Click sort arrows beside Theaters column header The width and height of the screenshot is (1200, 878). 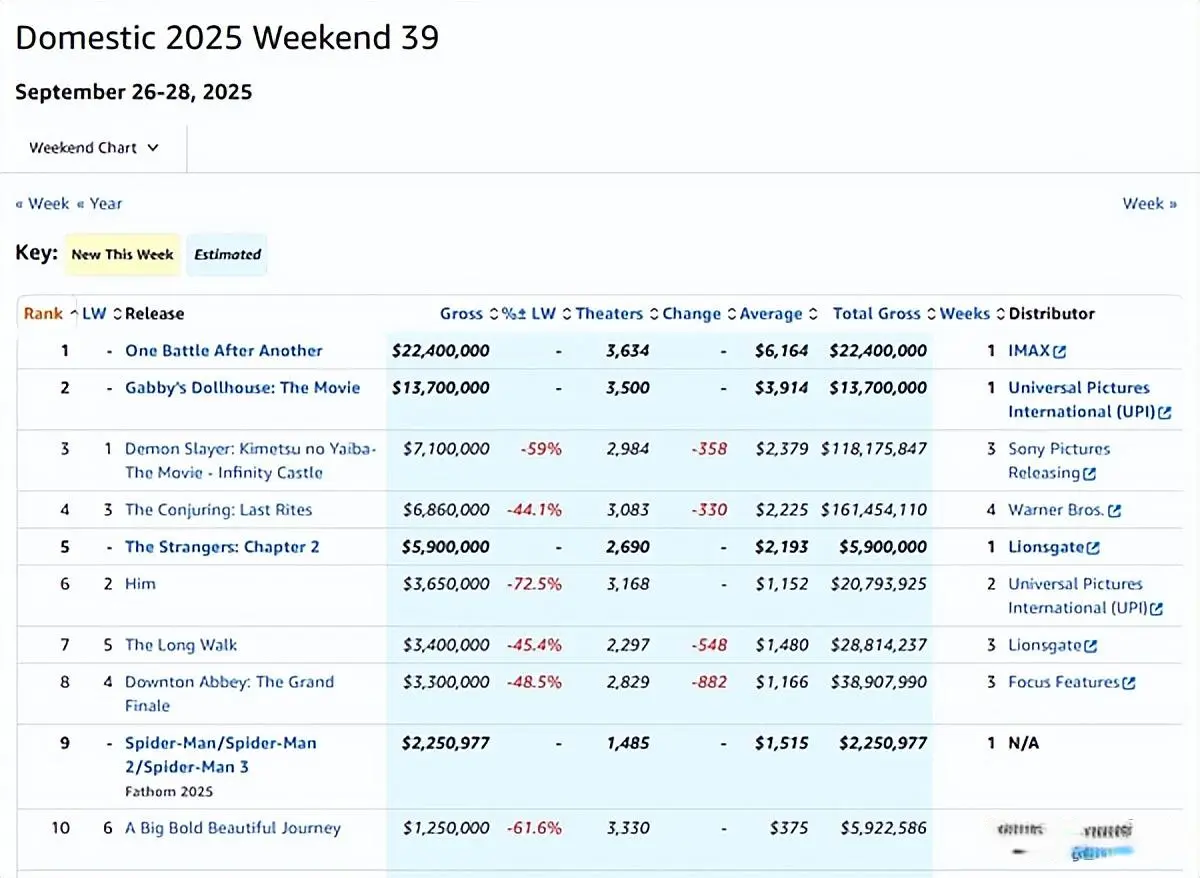(654, 314)
